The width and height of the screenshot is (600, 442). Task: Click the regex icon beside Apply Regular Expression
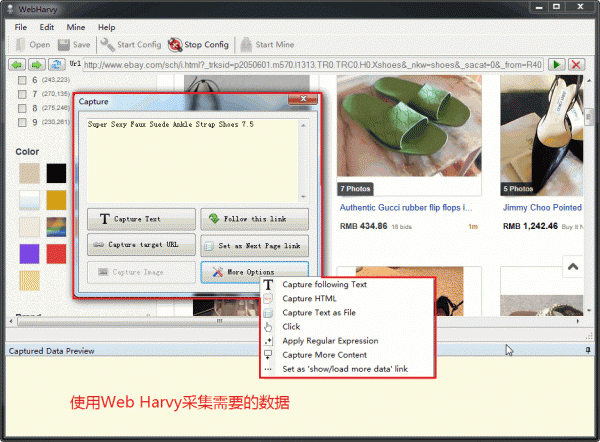tap(268, 341)
